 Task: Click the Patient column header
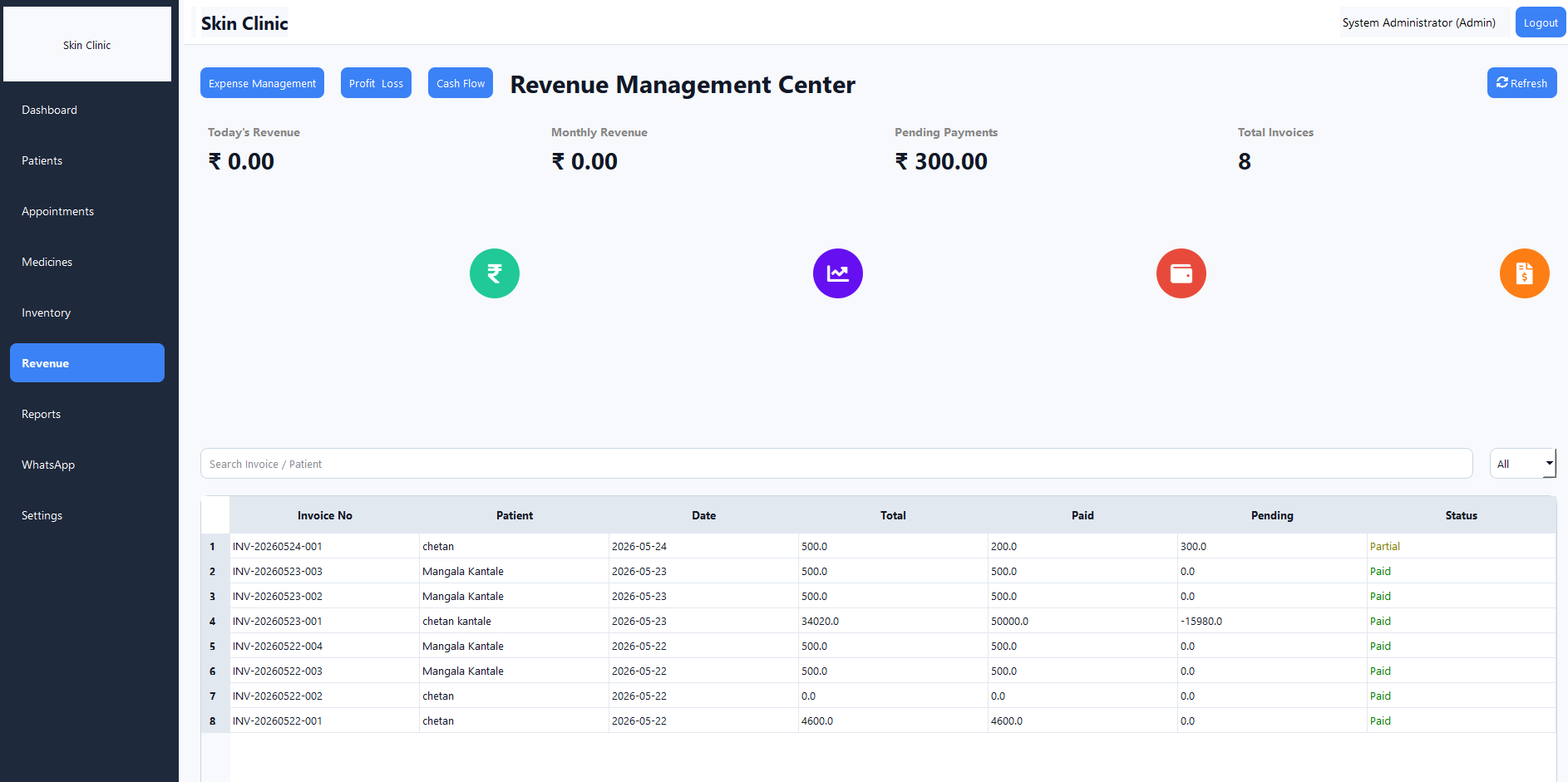[x=515, y=515]
